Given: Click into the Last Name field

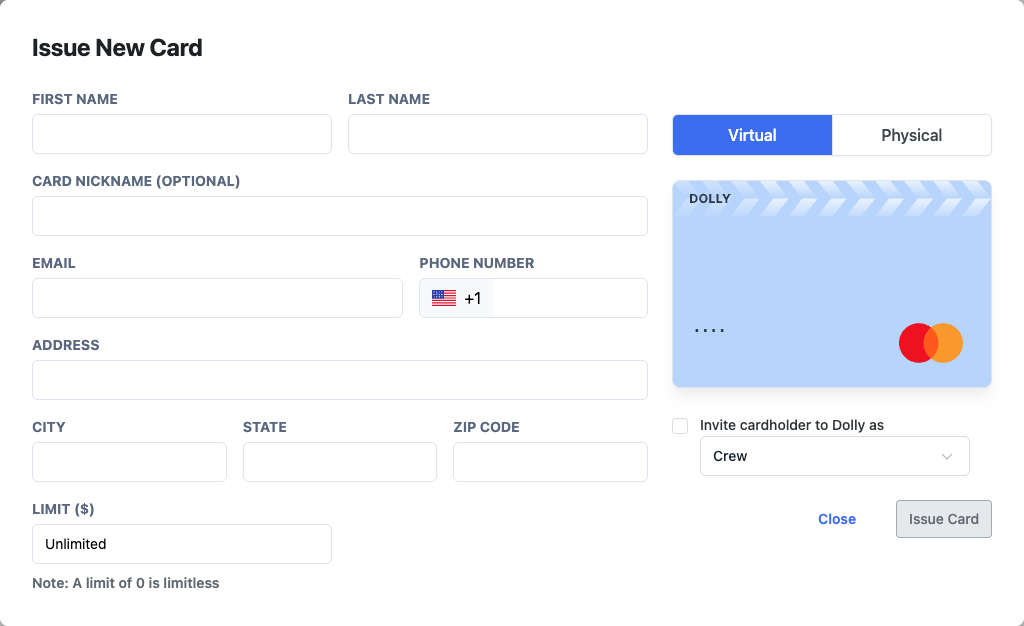Looking at the screenshot, I should tap(497, 134).
